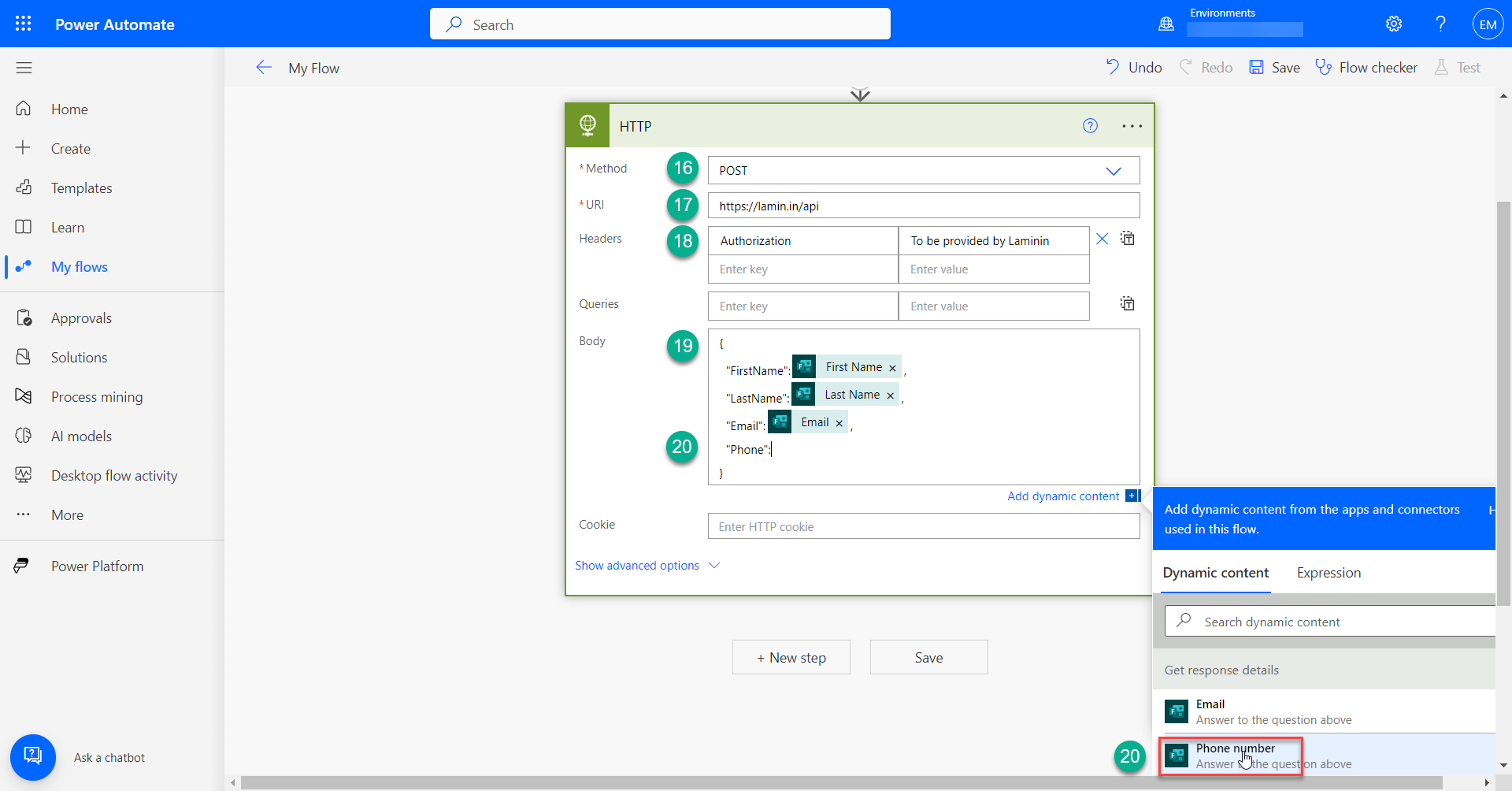
Task: Click the header value 'To be provided by Laminin'
Action: coord(994,241)
